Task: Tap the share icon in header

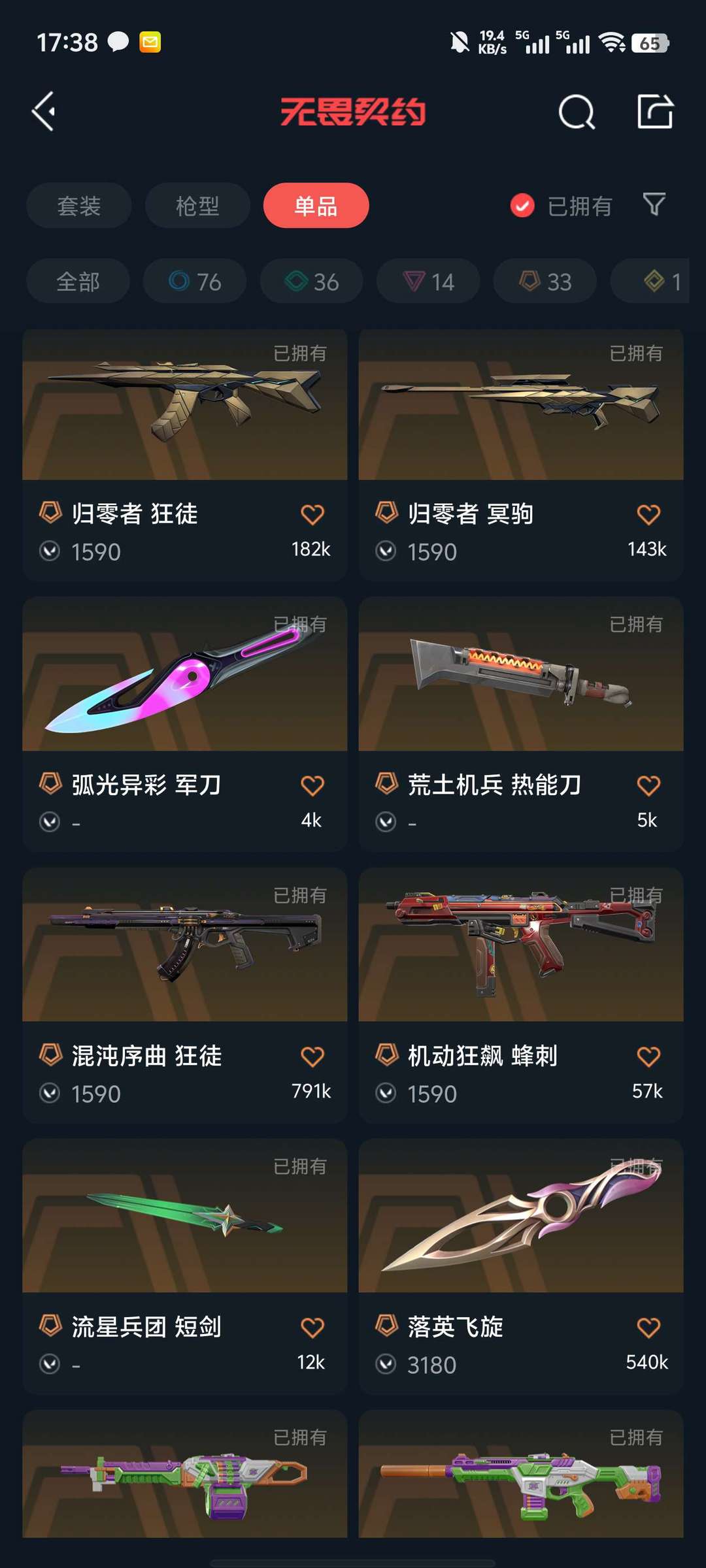Action: click(x=655, y=111)
